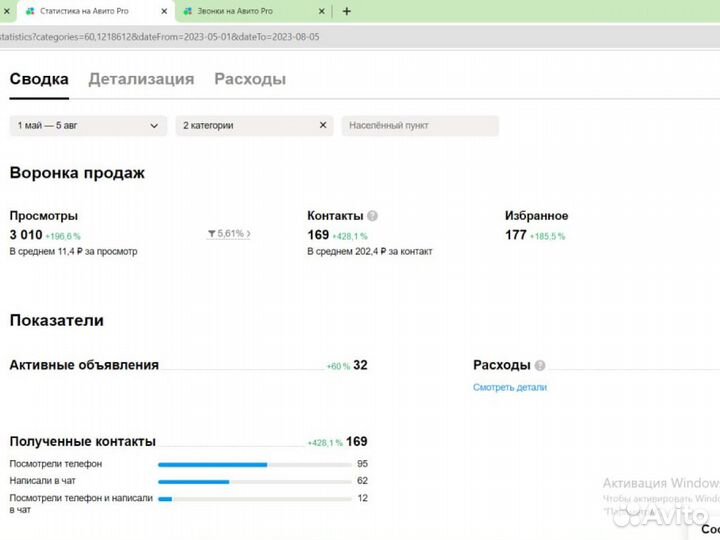The image size is (720, 540).
Task: Open the Детализация tab
Action: pyautogui.click(x=141, y=79)
